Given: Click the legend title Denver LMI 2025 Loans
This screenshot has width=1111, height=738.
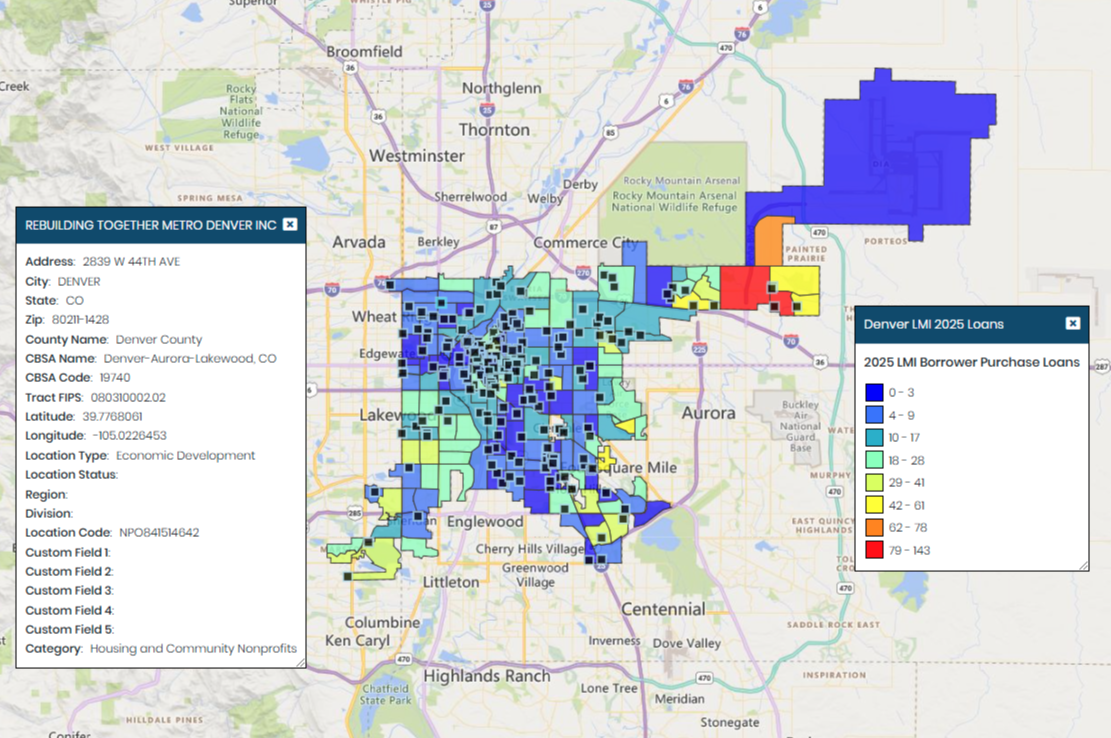Looking at the screenshot, I should click(x=934, y=324).
